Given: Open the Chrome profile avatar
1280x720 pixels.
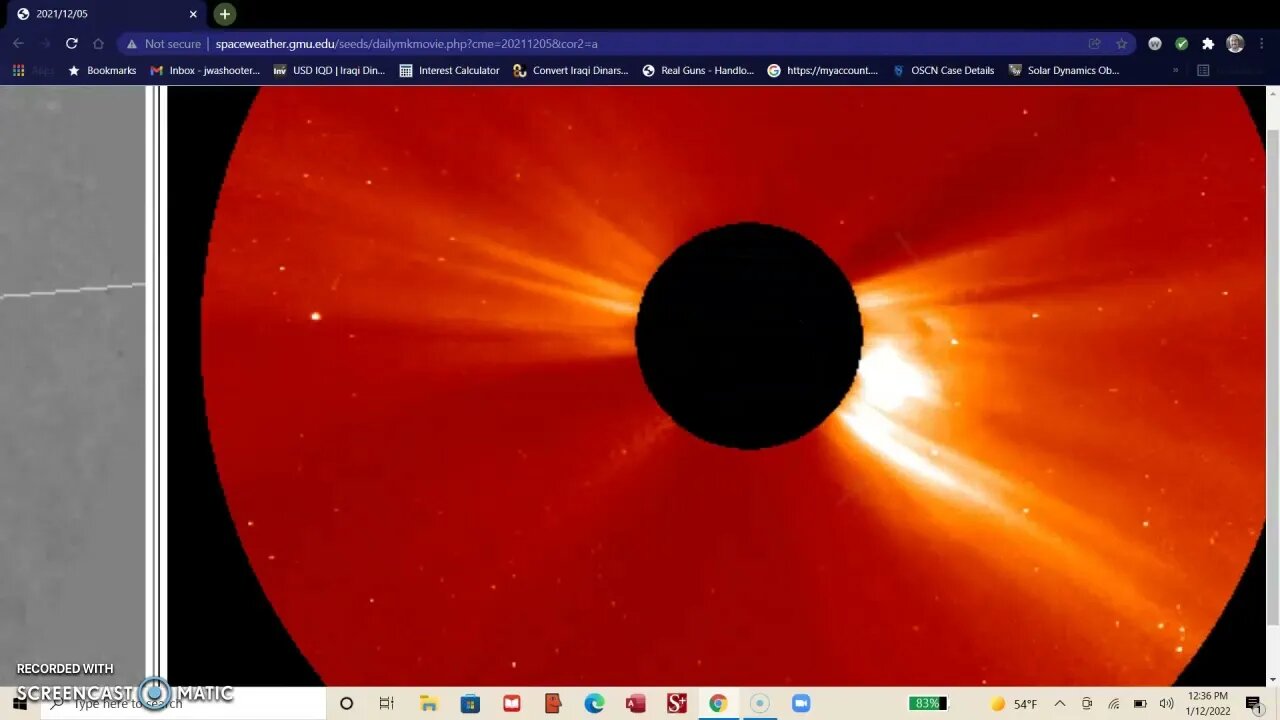Looking at the screenshot, I should [1235, 44].
